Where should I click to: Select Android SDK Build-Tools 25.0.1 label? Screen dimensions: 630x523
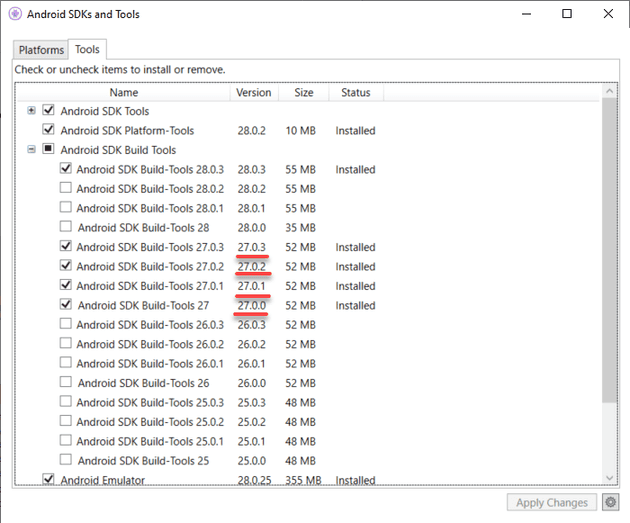click(150, 441)
